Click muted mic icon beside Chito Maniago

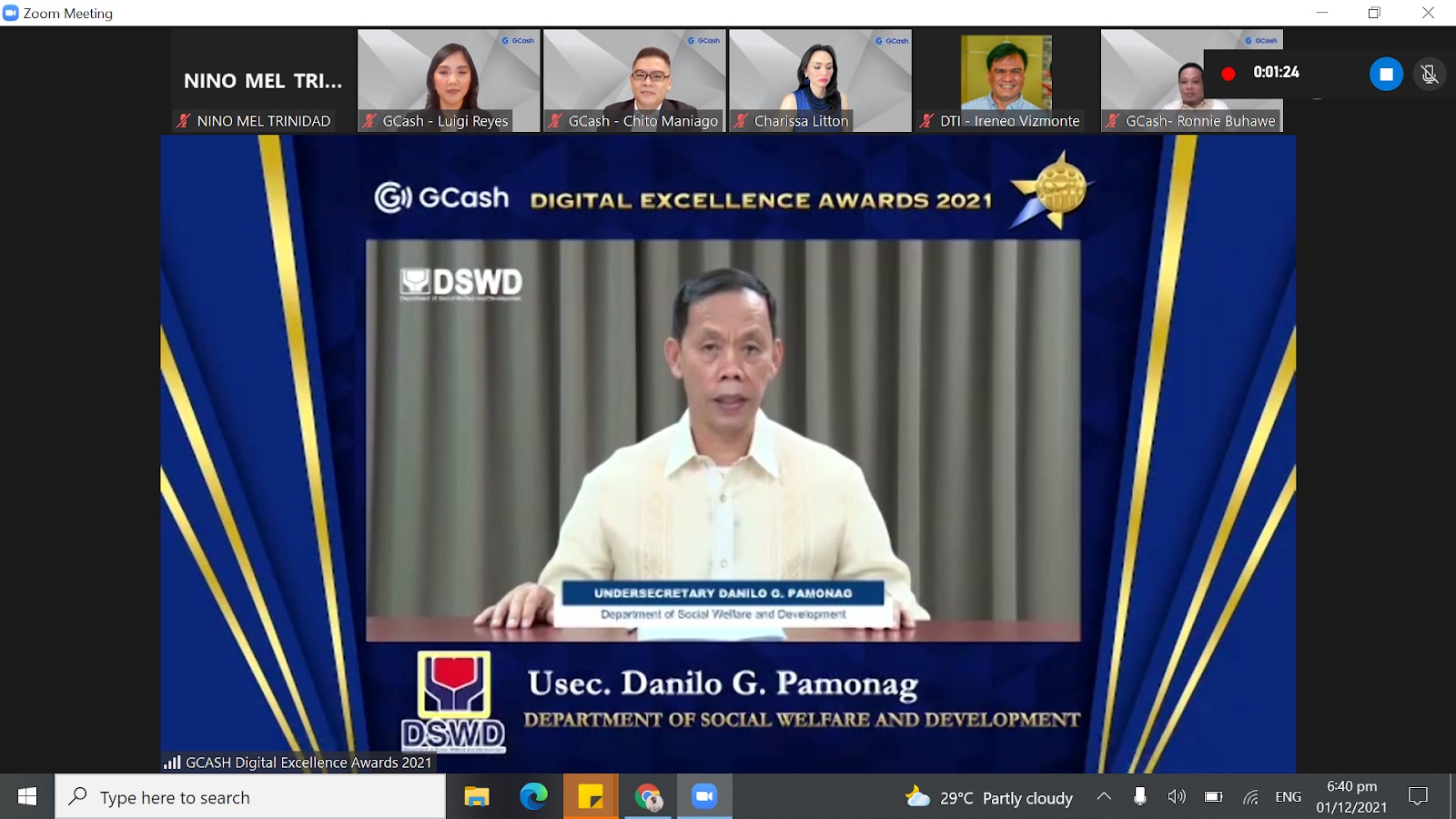tap(555, 121)
